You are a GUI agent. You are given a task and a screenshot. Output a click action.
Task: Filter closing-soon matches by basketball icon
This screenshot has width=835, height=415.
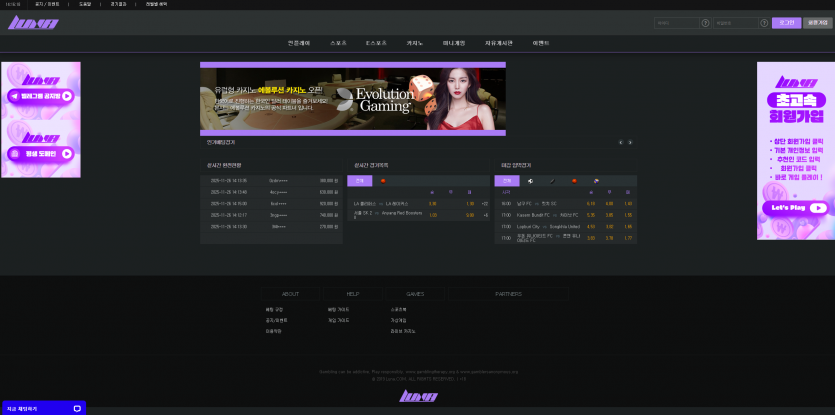pyautogui.click(x=574, y=181)
